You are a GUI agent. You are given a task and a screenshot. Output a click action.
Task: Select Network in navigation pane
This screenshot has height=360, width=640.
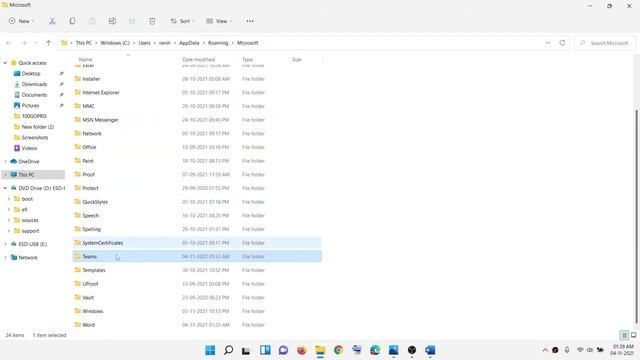click(28, 258)
